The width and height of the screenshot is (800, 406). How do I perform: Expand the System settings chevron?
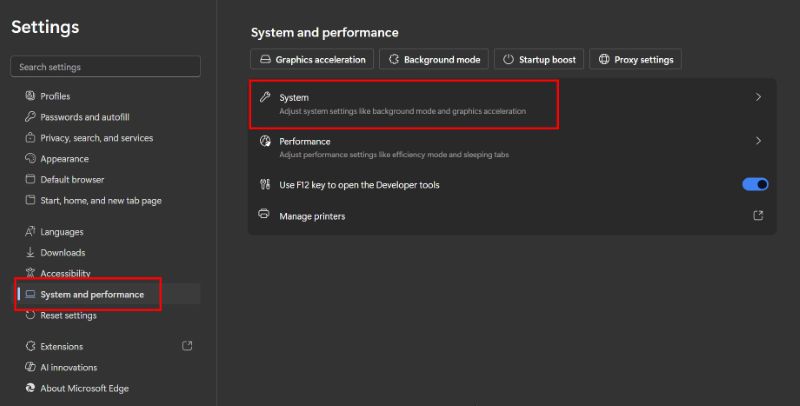[x=758, y=98]
